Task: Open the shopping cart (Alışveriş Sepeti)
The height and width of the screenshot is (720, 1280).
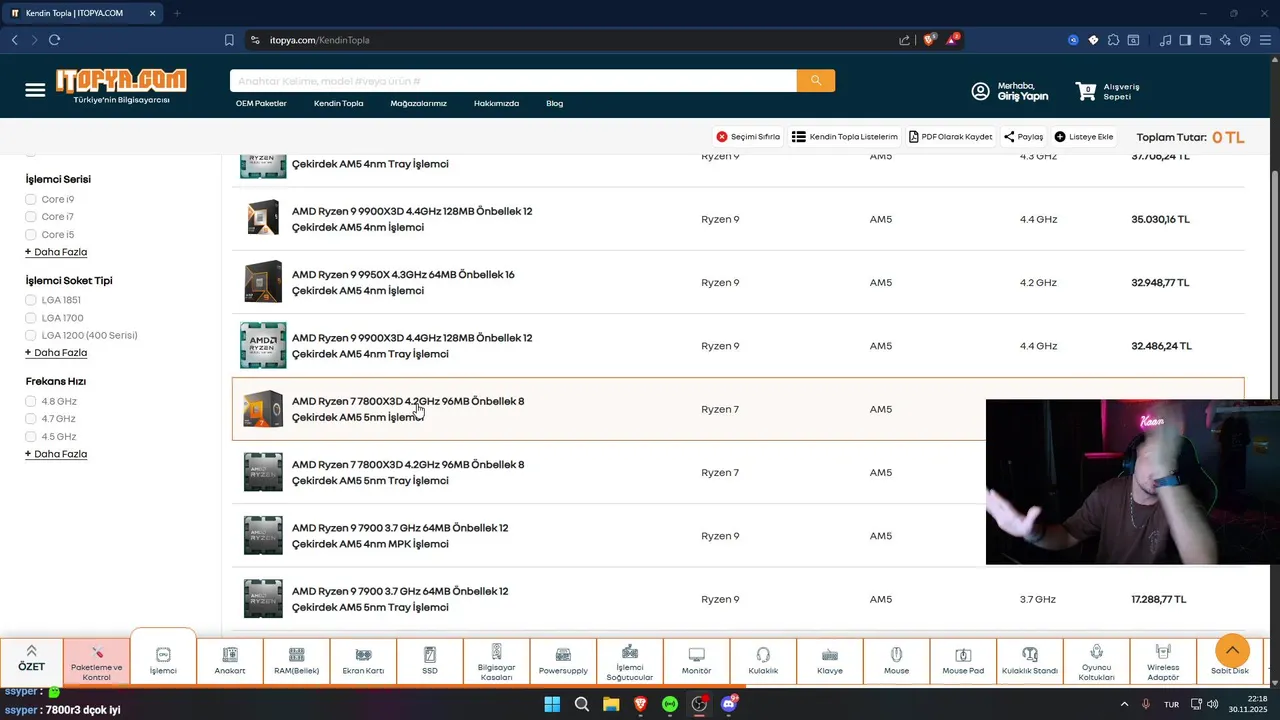Action: pos(1107,91)
